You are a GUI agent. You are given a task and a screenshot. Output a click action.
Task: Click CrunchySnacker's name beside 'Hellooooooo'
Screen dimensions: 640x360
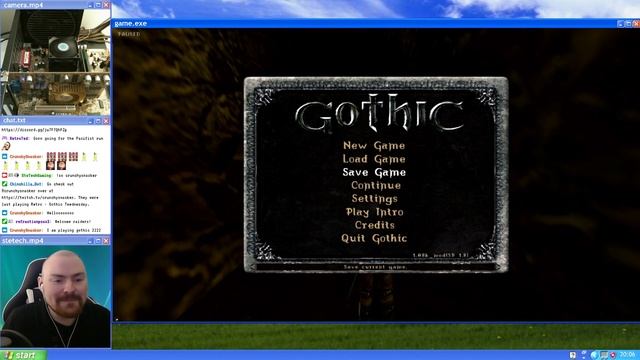26,213
